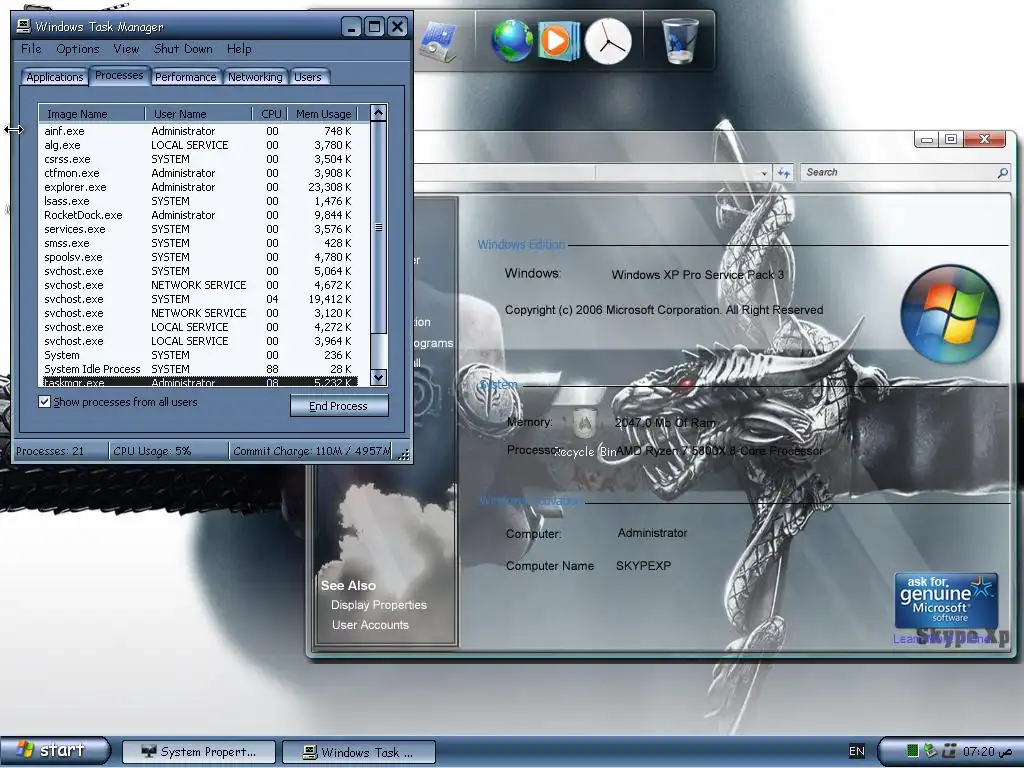Select the explorer.exe process row
The width and height of the screenshot is (1024, 768).
coord(200,187)
